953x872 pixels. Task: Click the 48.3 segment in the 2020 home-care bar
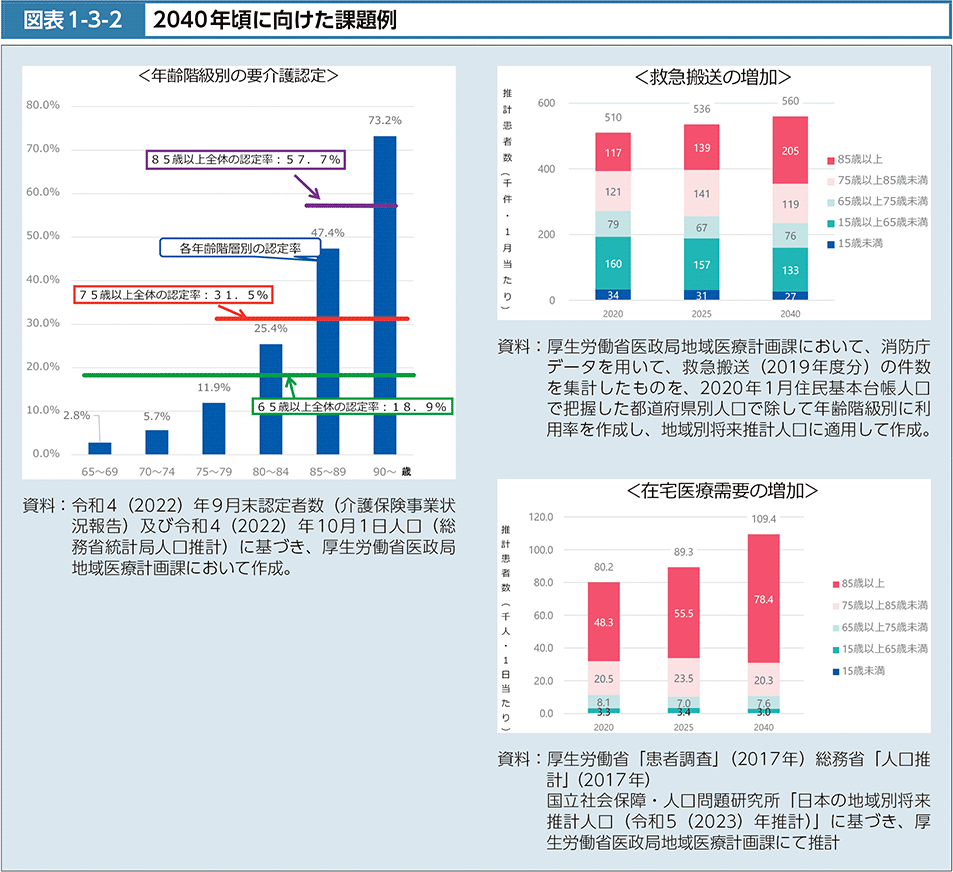[x=604, y=622]
